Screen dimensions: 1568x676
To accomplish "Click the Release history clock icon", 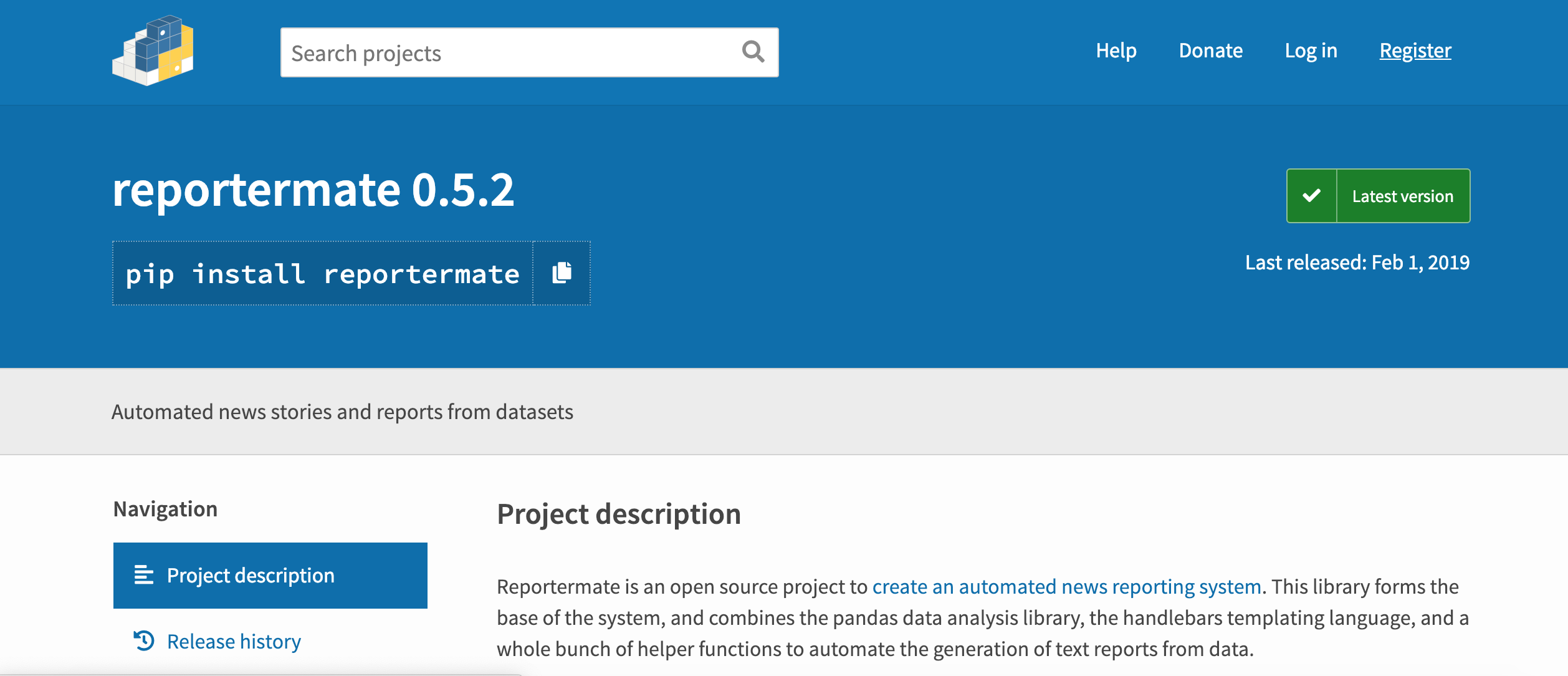I will tap(144, 640).
